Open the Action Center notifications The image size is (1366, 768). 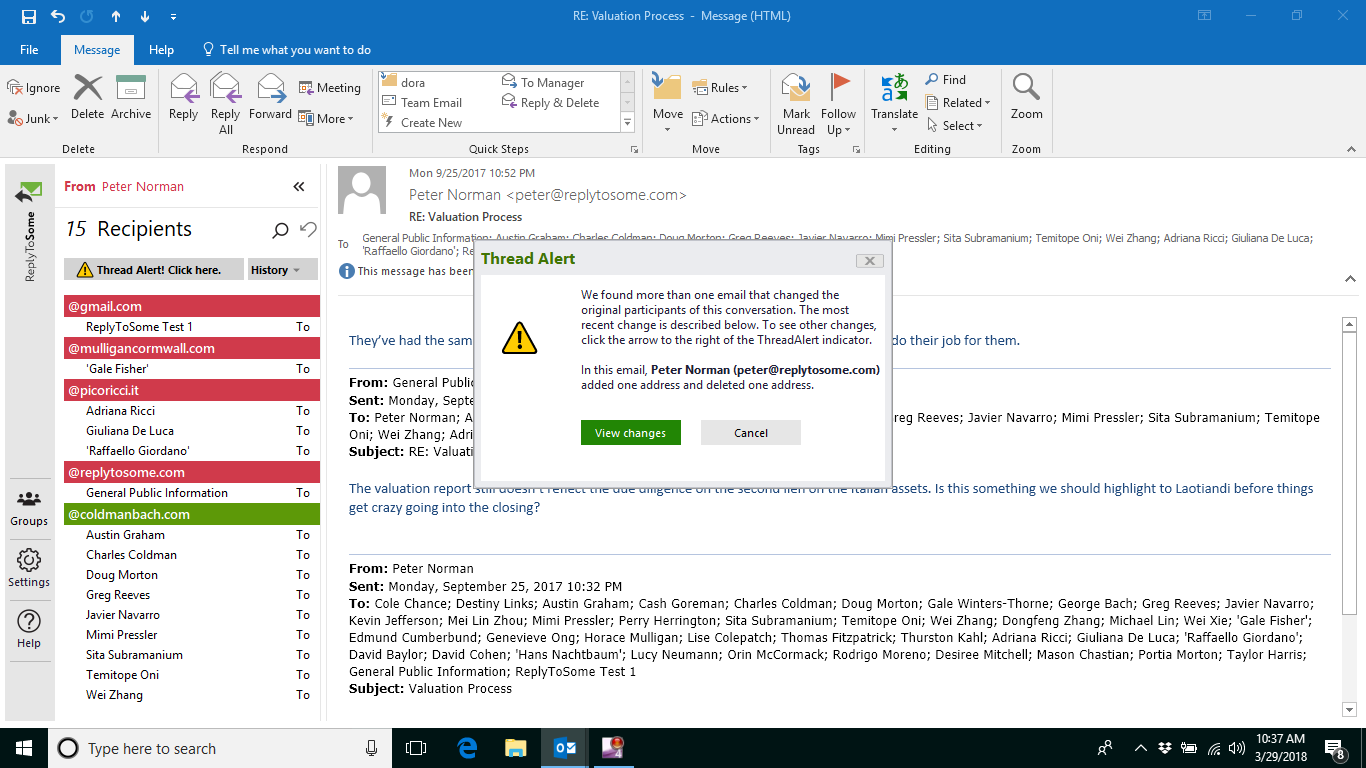tap(1335, 748)
